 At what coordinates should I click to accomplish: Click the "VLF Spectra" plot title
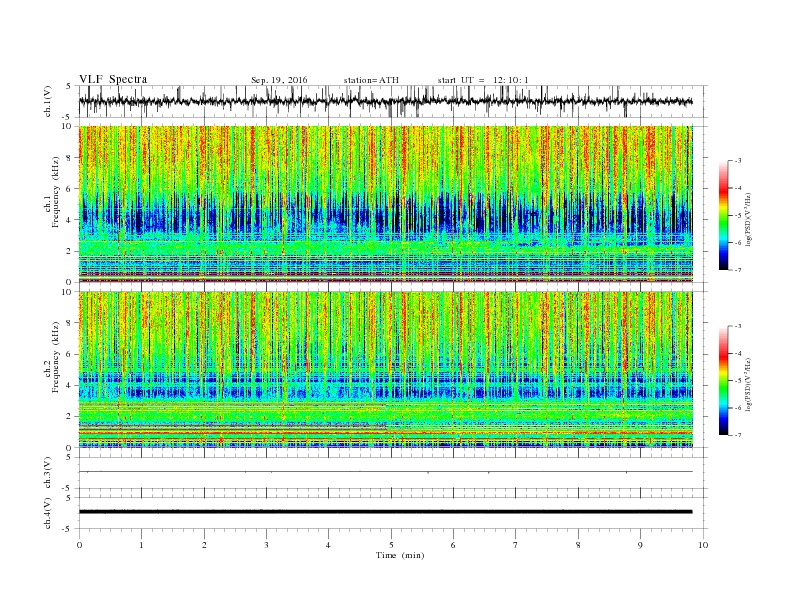(x=113, y=79)
